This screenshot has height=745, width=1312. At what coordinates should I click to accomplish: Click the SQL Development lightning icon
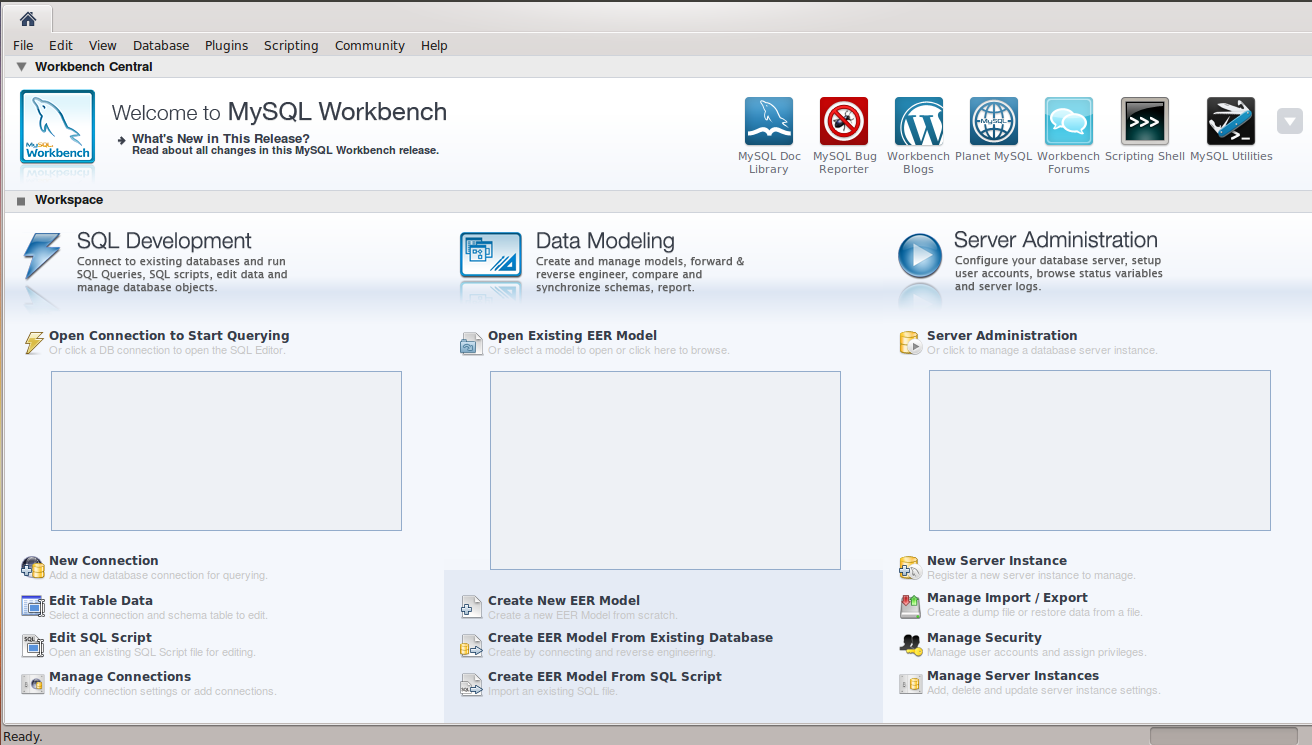(42, 258)
